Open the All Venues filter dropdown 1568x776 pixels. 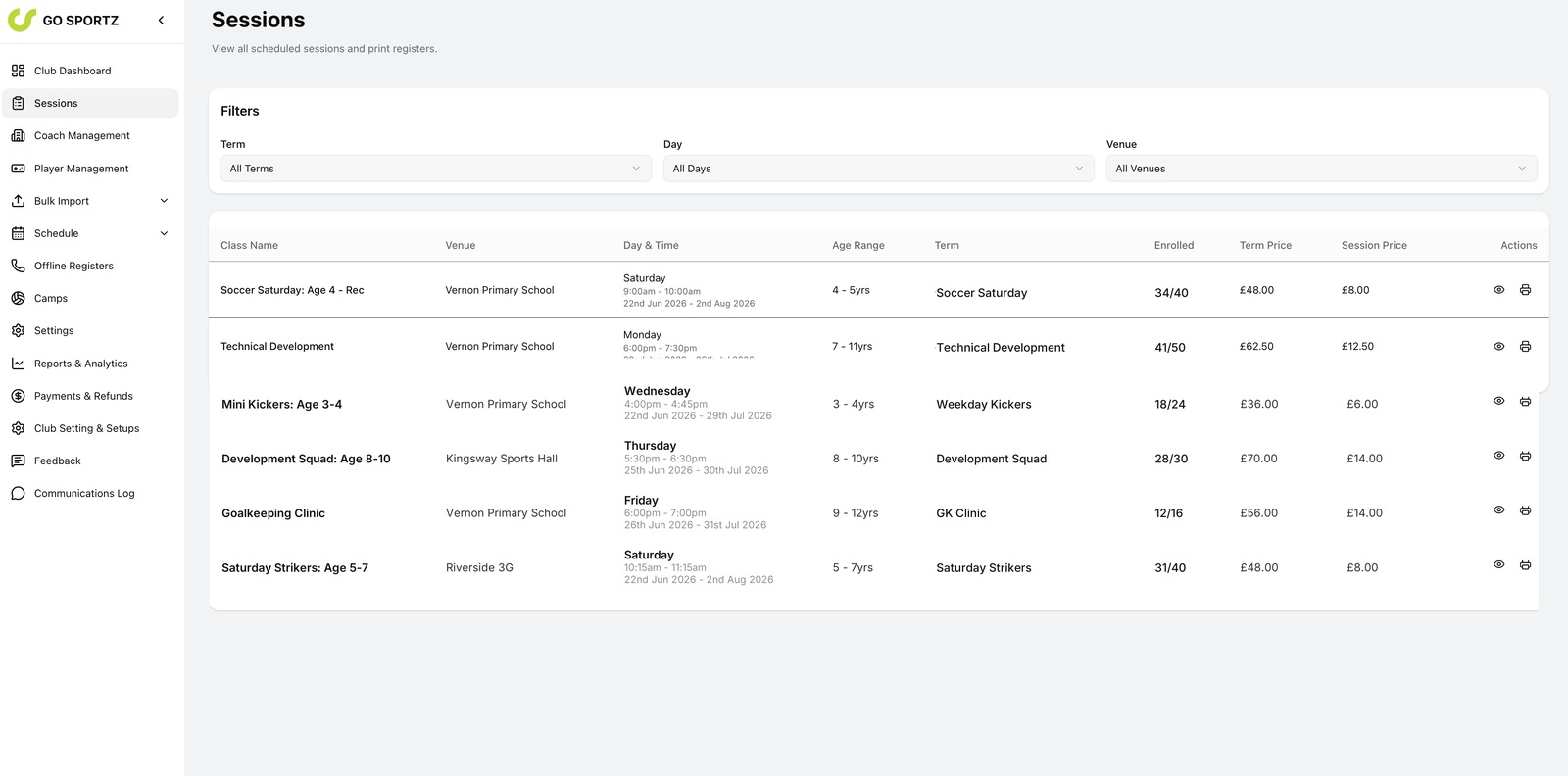tap(1322, 169)
